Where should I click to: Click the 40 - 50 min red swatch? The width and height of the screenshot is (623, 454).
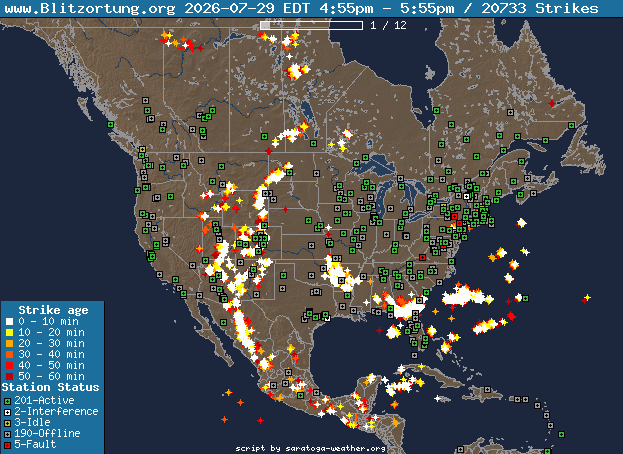(x=10, y=365)
